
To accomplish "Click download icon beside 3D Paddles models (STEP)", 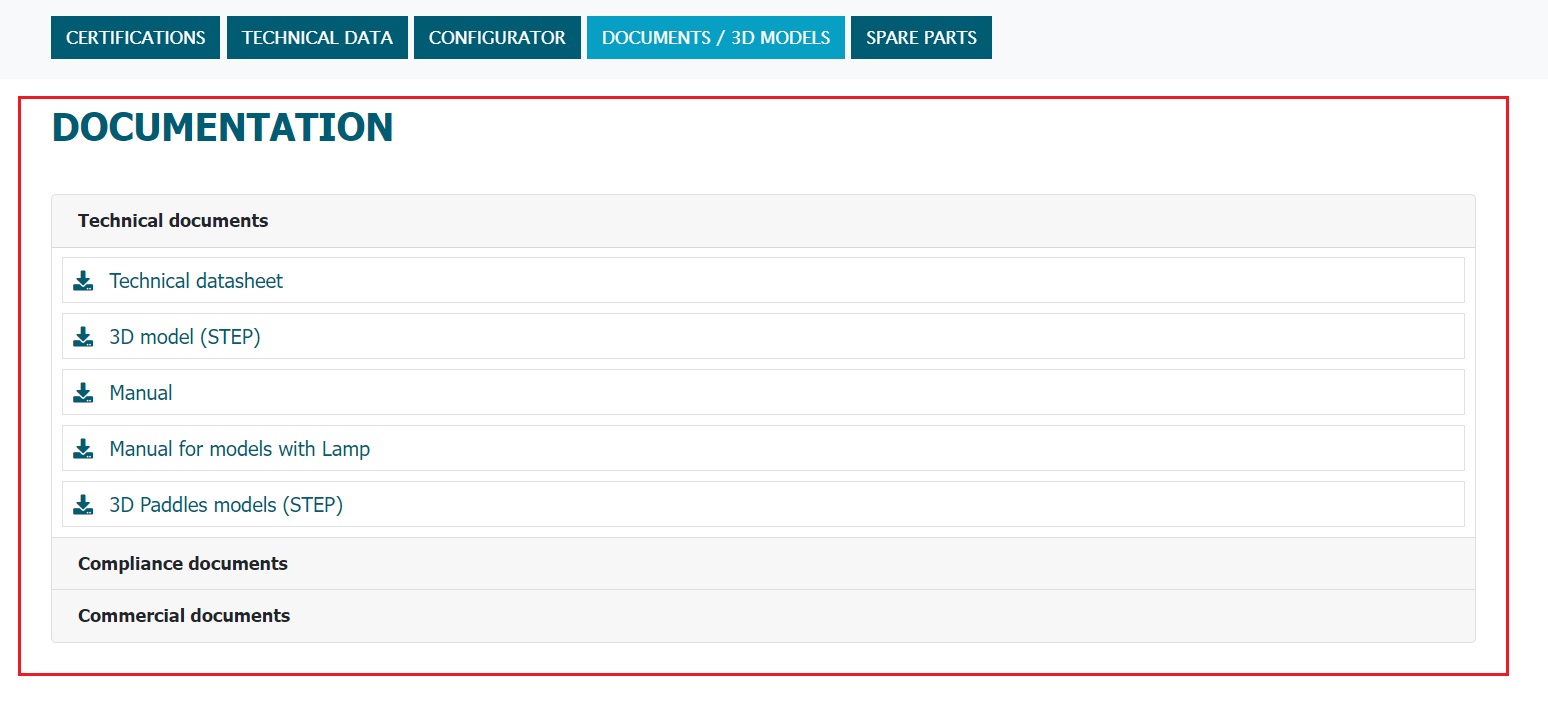I will point(83,505).
